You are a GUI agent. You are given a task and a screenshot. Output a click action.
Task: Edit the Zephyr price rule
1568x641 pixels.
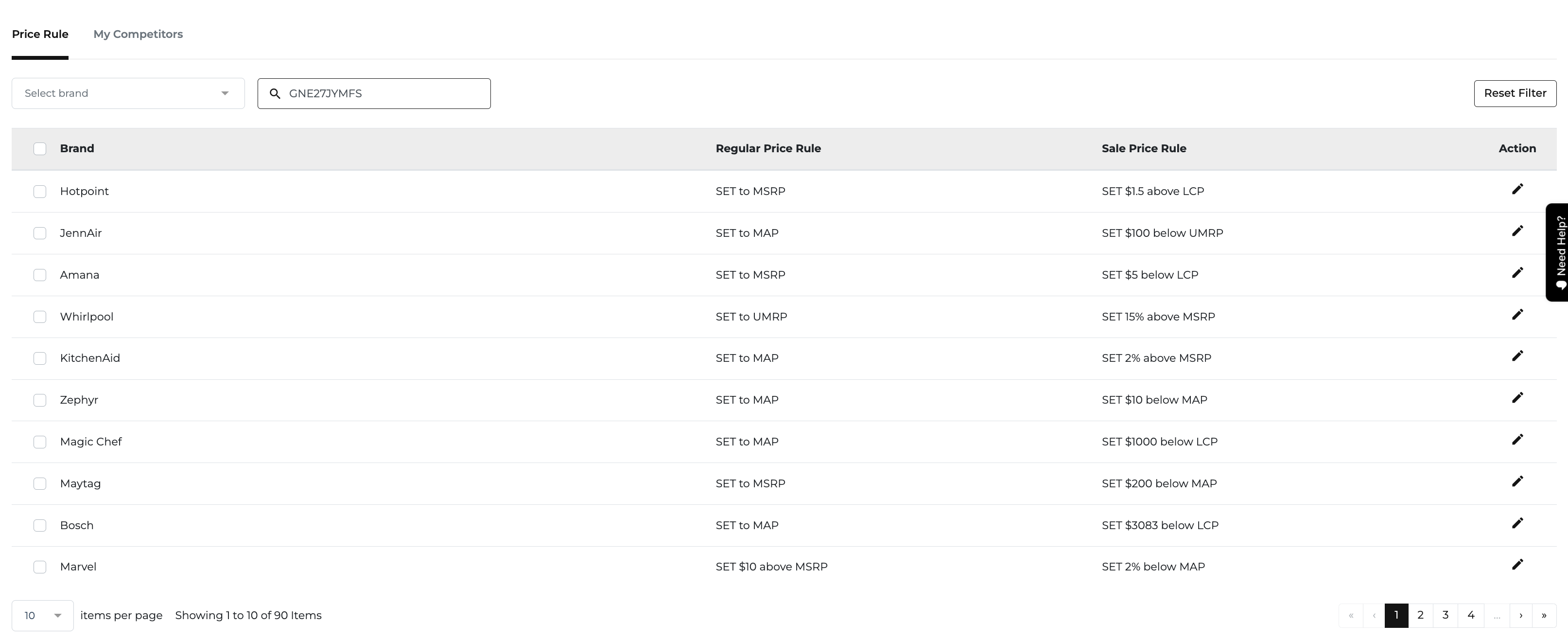point(1517,398)
